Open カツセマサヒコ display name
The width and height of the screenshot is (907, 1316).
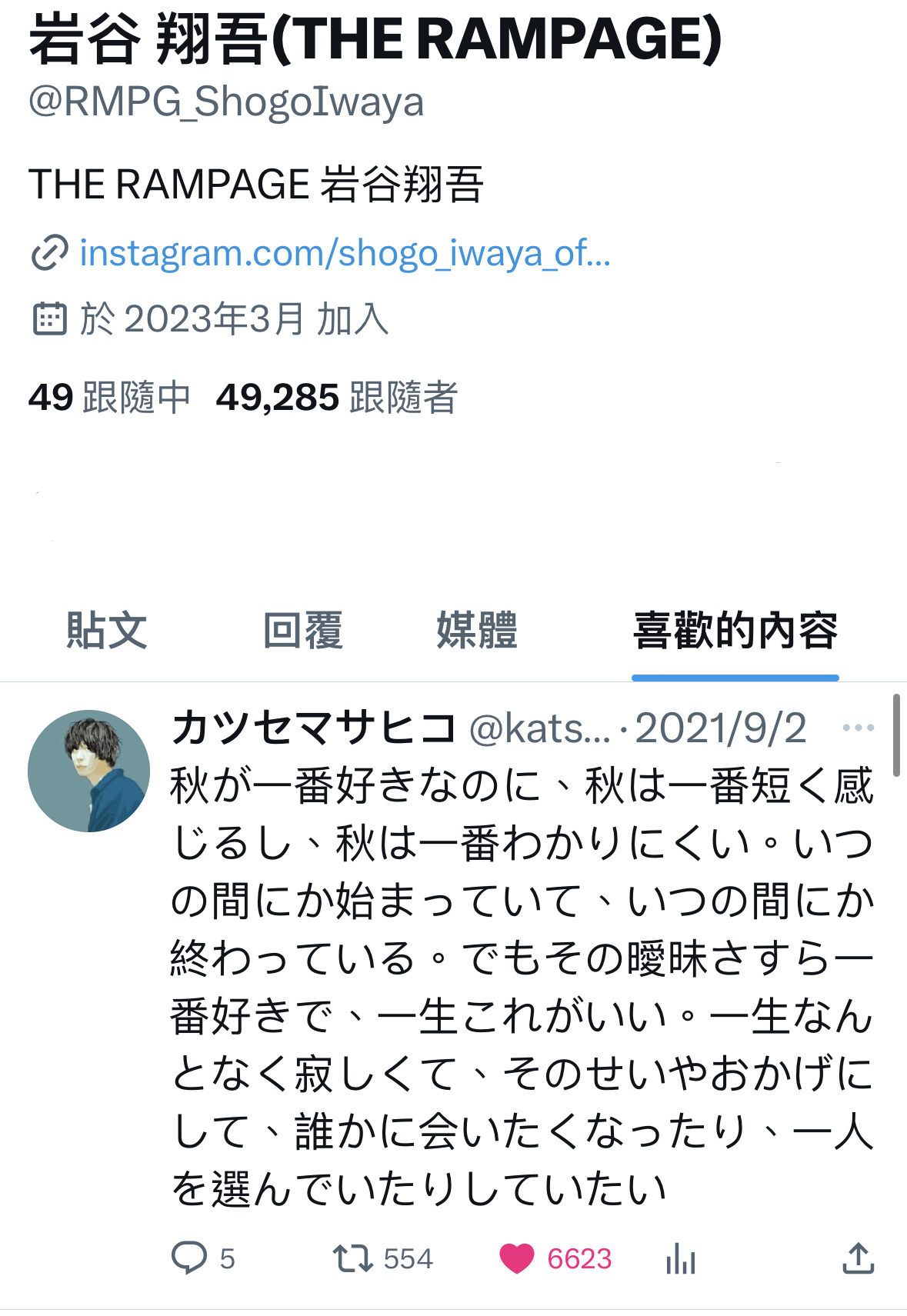pos(315,728)
